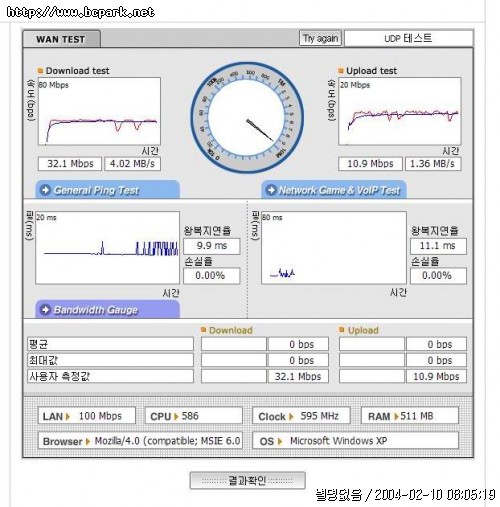
Task: Click the 평균 upload 0 bps cell
Action: click(436, 344)
